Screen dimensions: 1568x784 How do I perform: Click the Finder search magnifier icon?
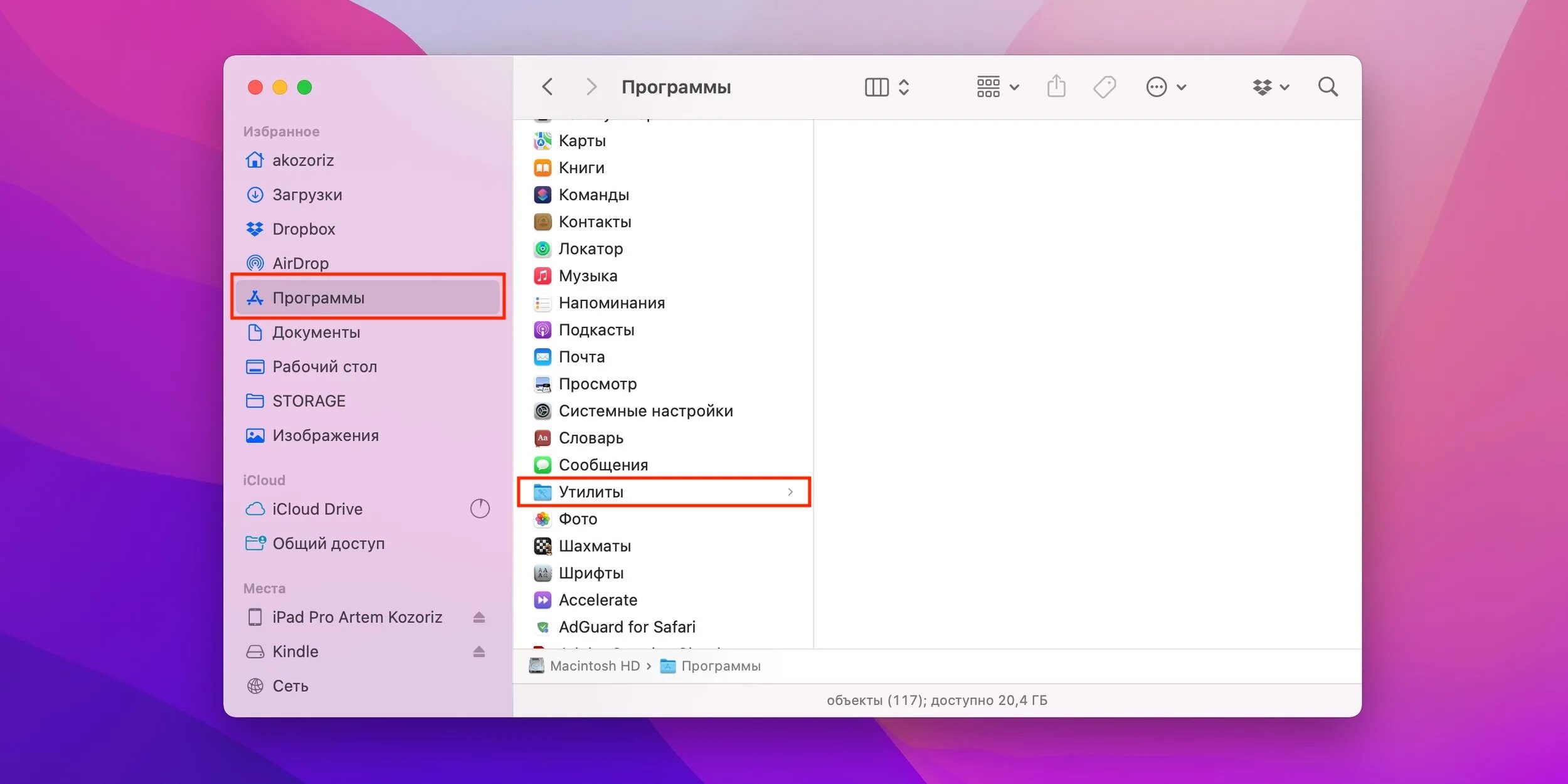tap(1327, 87)
